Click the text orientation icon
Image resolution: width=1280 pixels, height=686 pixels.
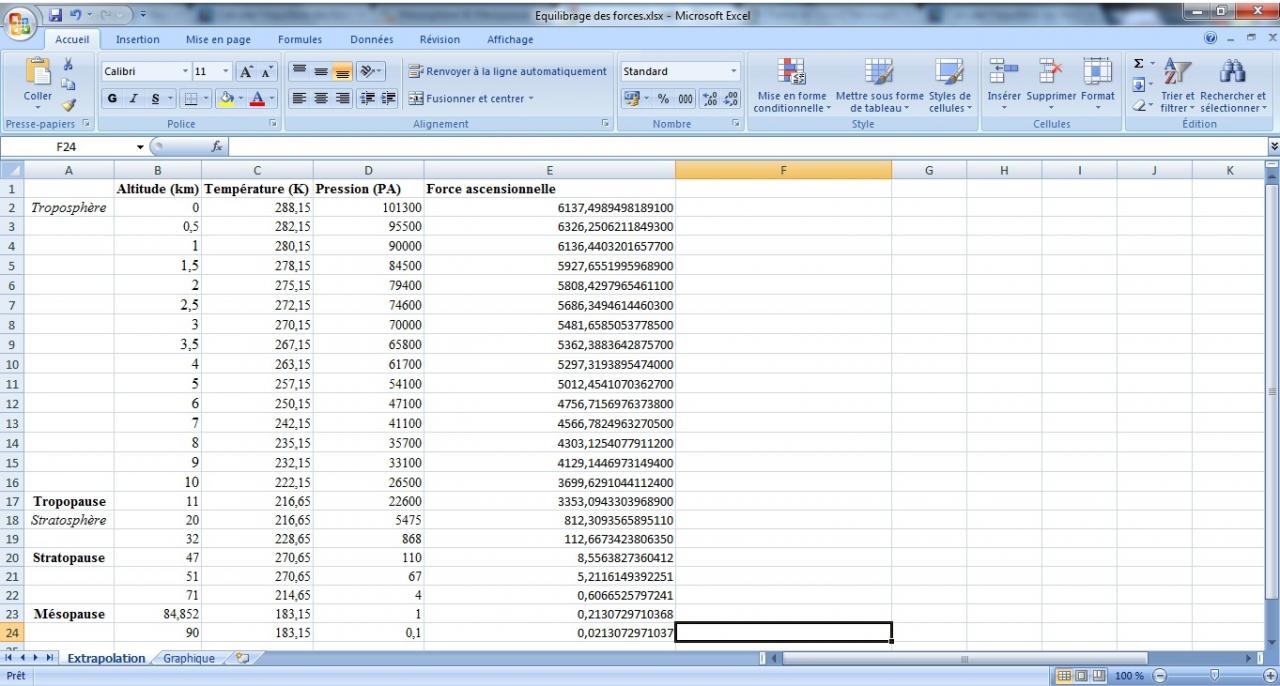tap(367, 72)
